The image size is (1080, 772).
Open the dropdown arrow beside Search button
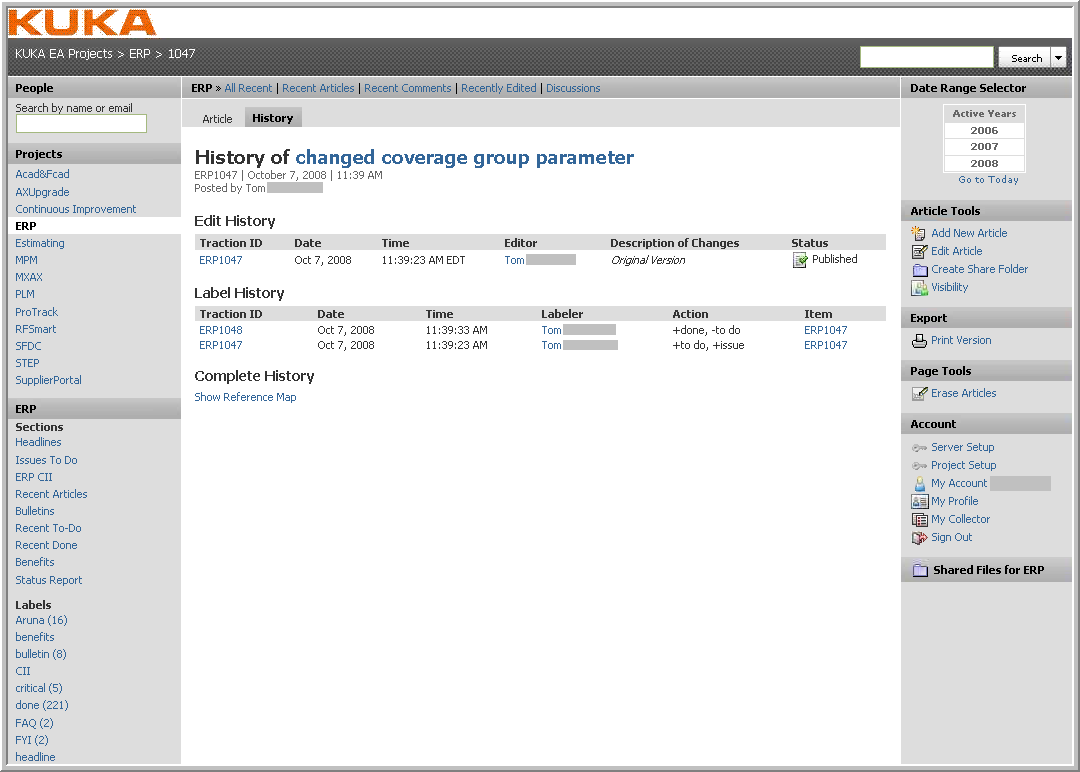(x=1059, y=58)
